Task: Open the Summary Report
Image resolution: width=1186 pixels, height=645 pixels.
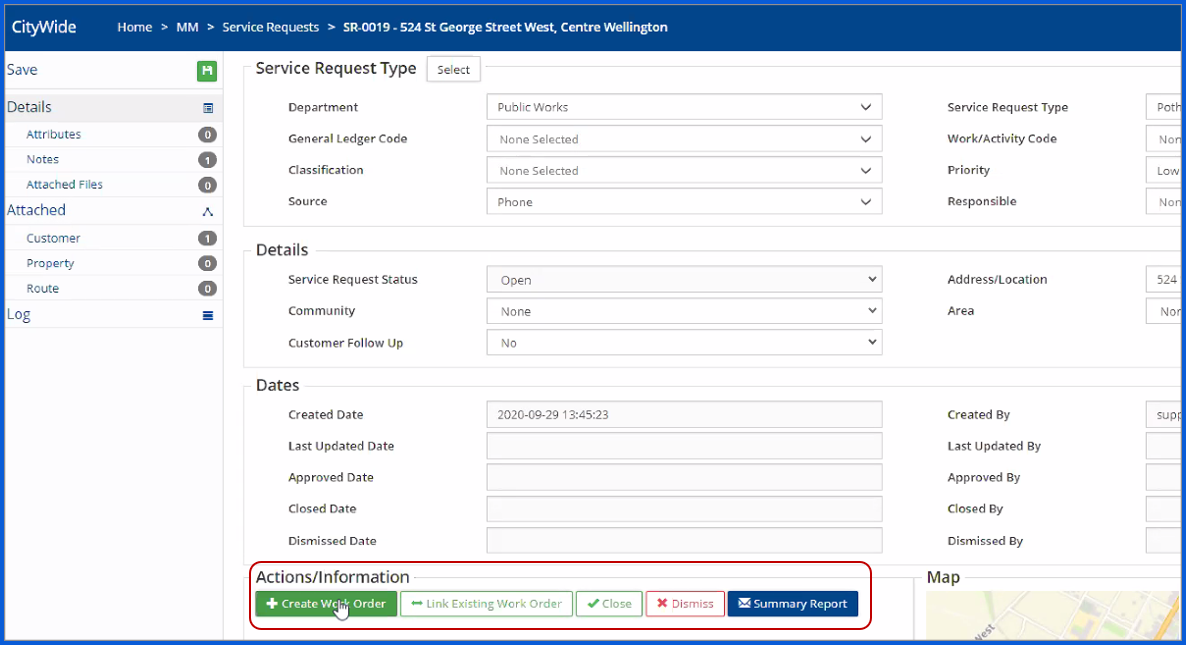Action: click(x=792, y=604)
